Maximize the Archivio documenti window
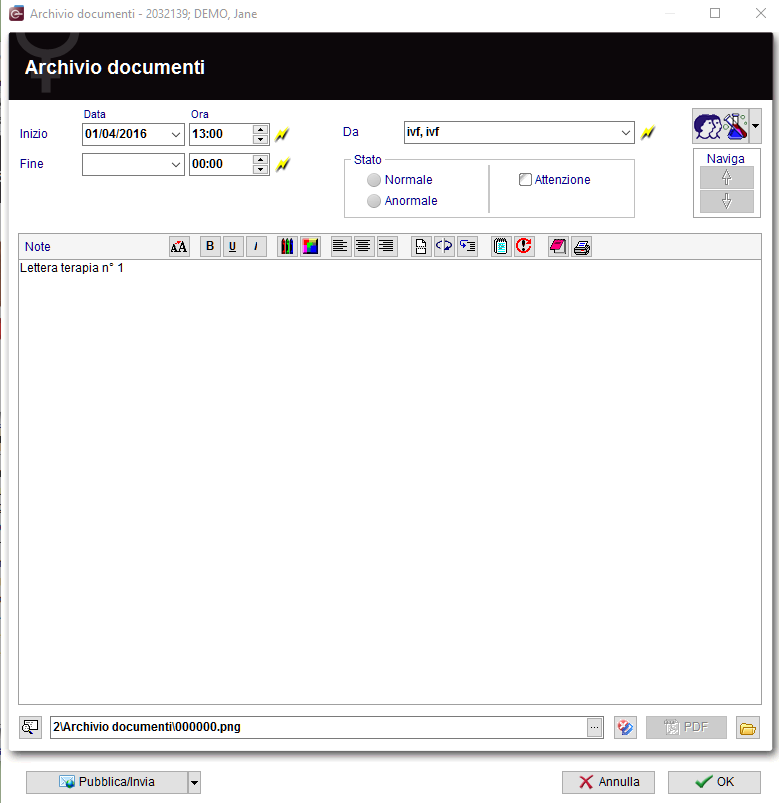This screenshot has height=803, width=779. point(715,13)
